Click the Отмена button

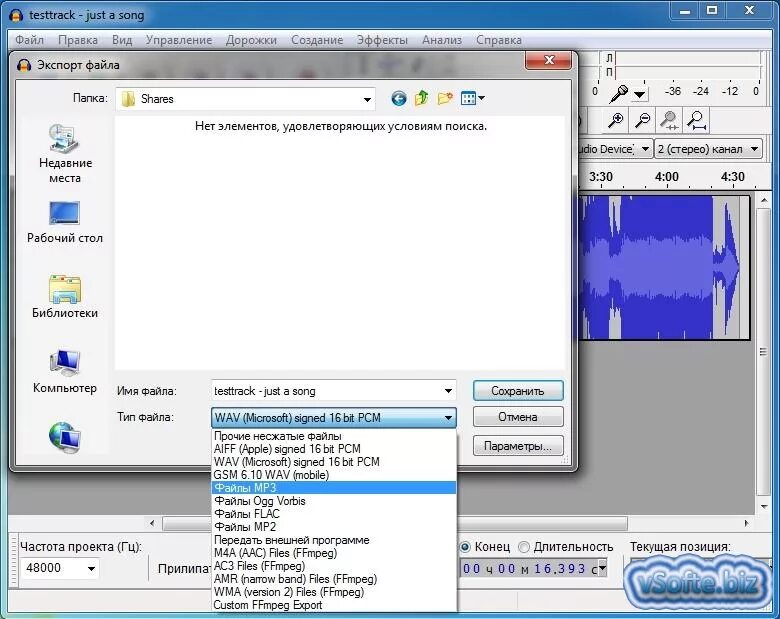tap(518, 417)
